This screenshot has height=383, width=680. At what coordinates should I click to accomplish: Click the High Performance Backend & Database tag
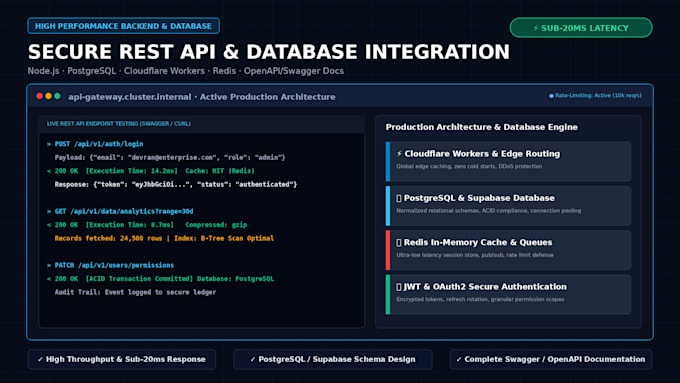click(x=123, y=26)
